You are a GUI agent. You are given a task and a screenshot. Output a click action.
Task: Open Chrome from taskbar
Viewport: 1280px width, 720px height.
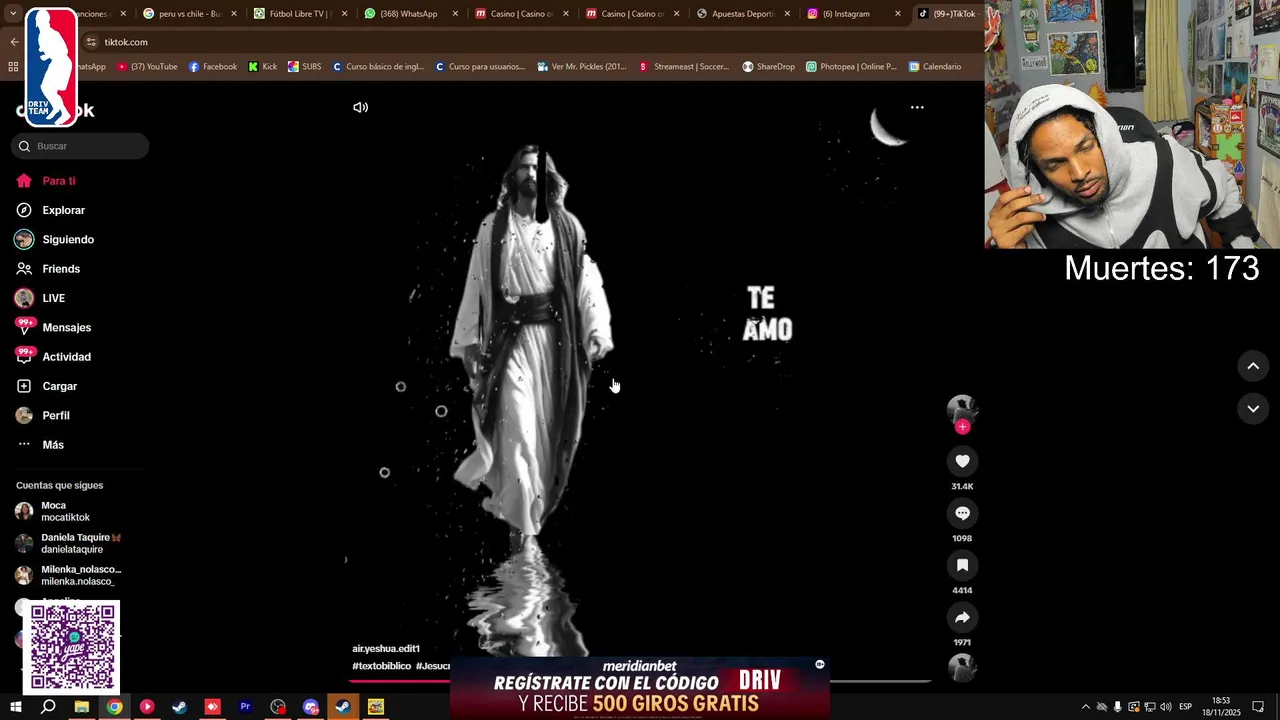pos(115,707)
